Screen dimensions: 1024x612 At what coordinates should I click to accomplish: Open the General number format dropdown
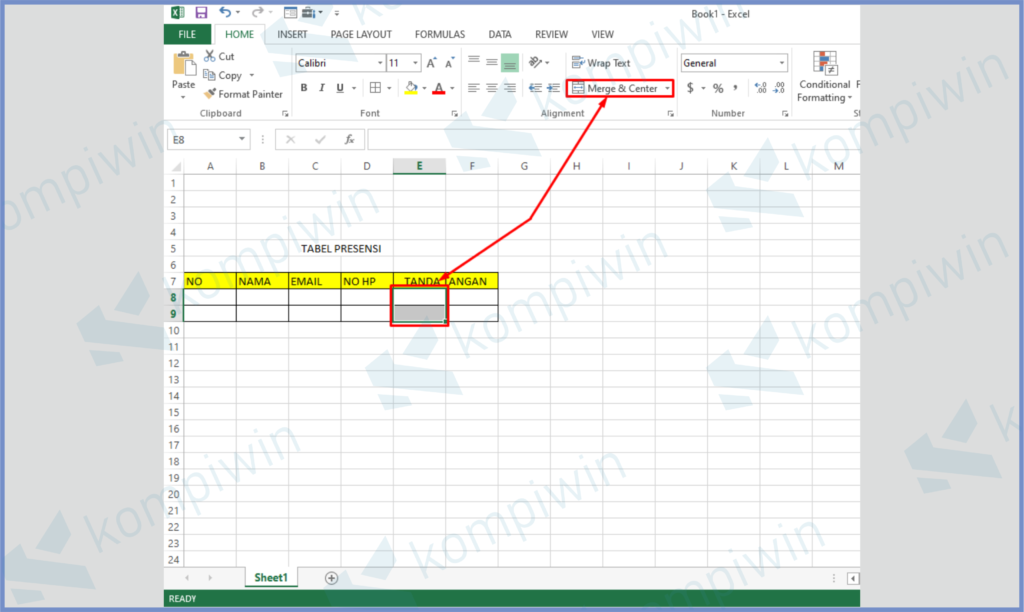[x=780, y=63]
